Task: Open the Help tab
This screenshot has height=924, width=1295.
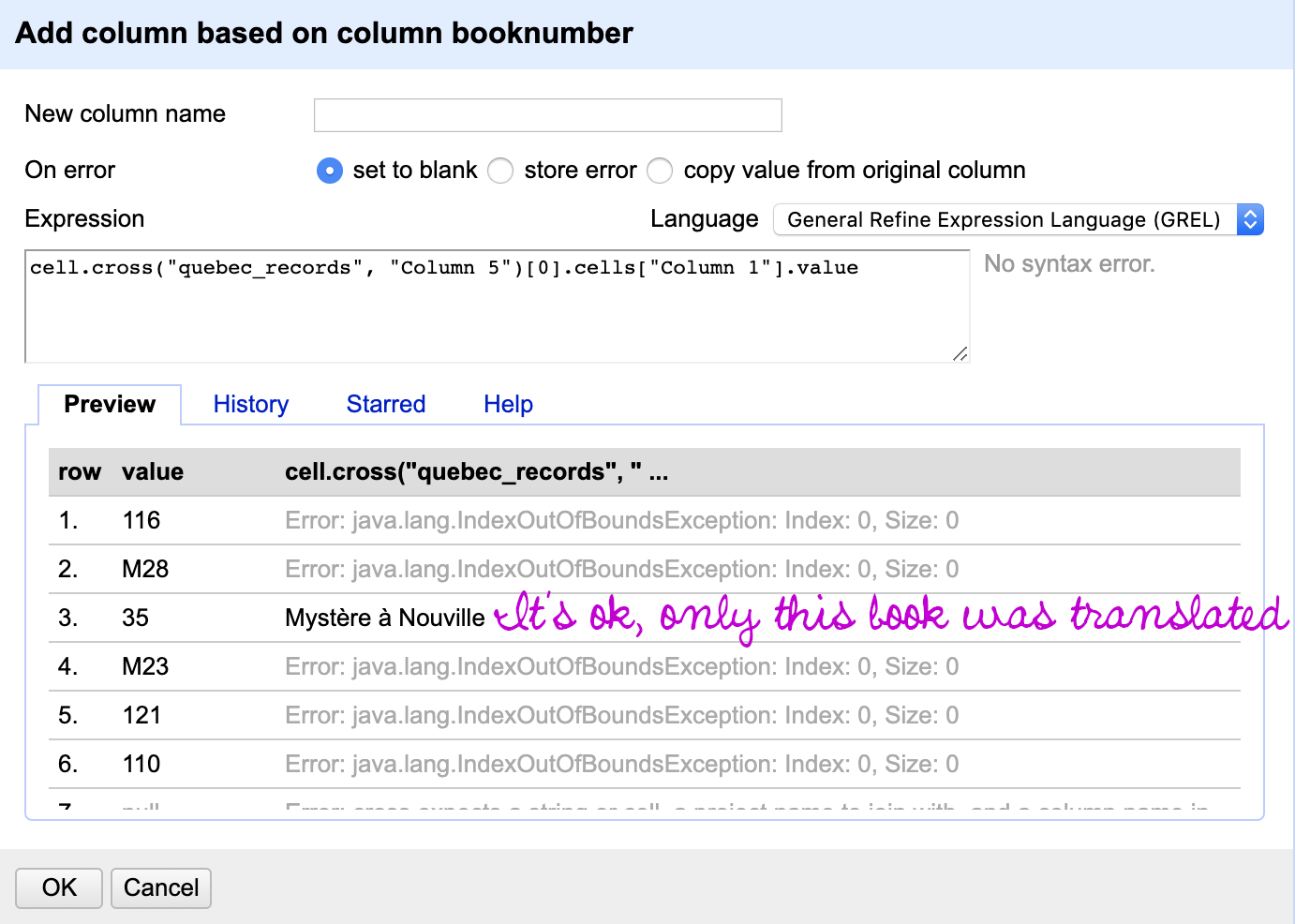Action: coord(508,404)
